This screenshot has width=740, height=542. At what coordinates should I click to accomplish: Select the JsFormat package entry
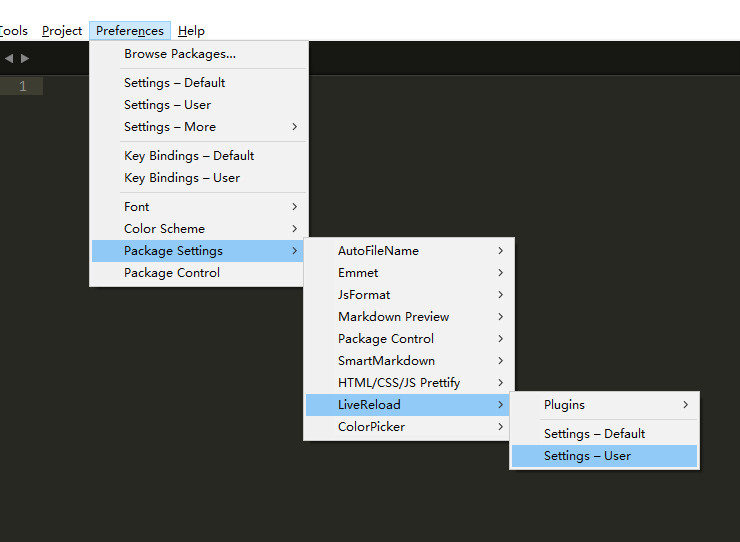[x=407, y=295]
